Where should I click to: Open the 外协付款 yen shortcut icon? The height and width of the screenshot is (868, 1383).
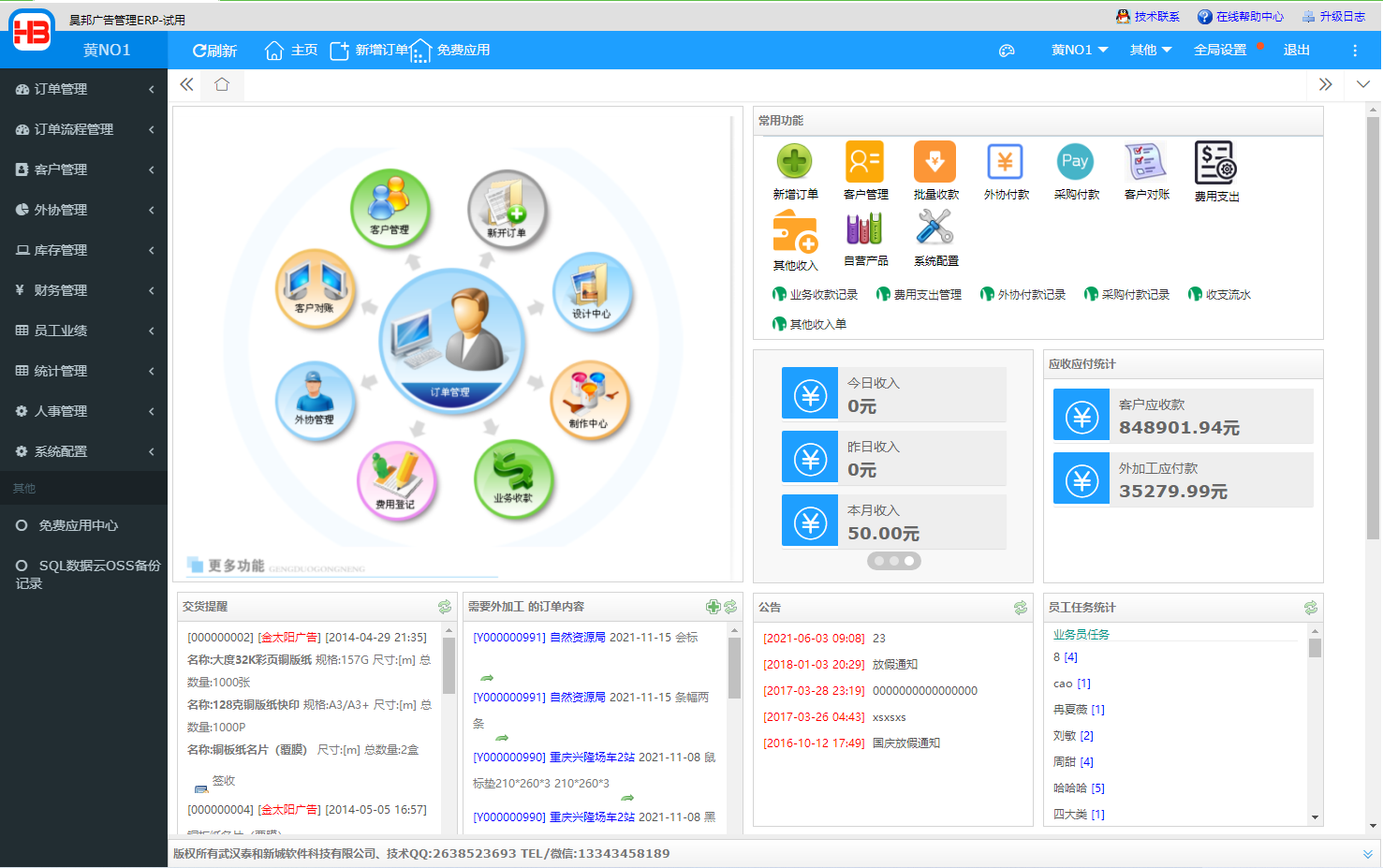tap(1005, 162)
